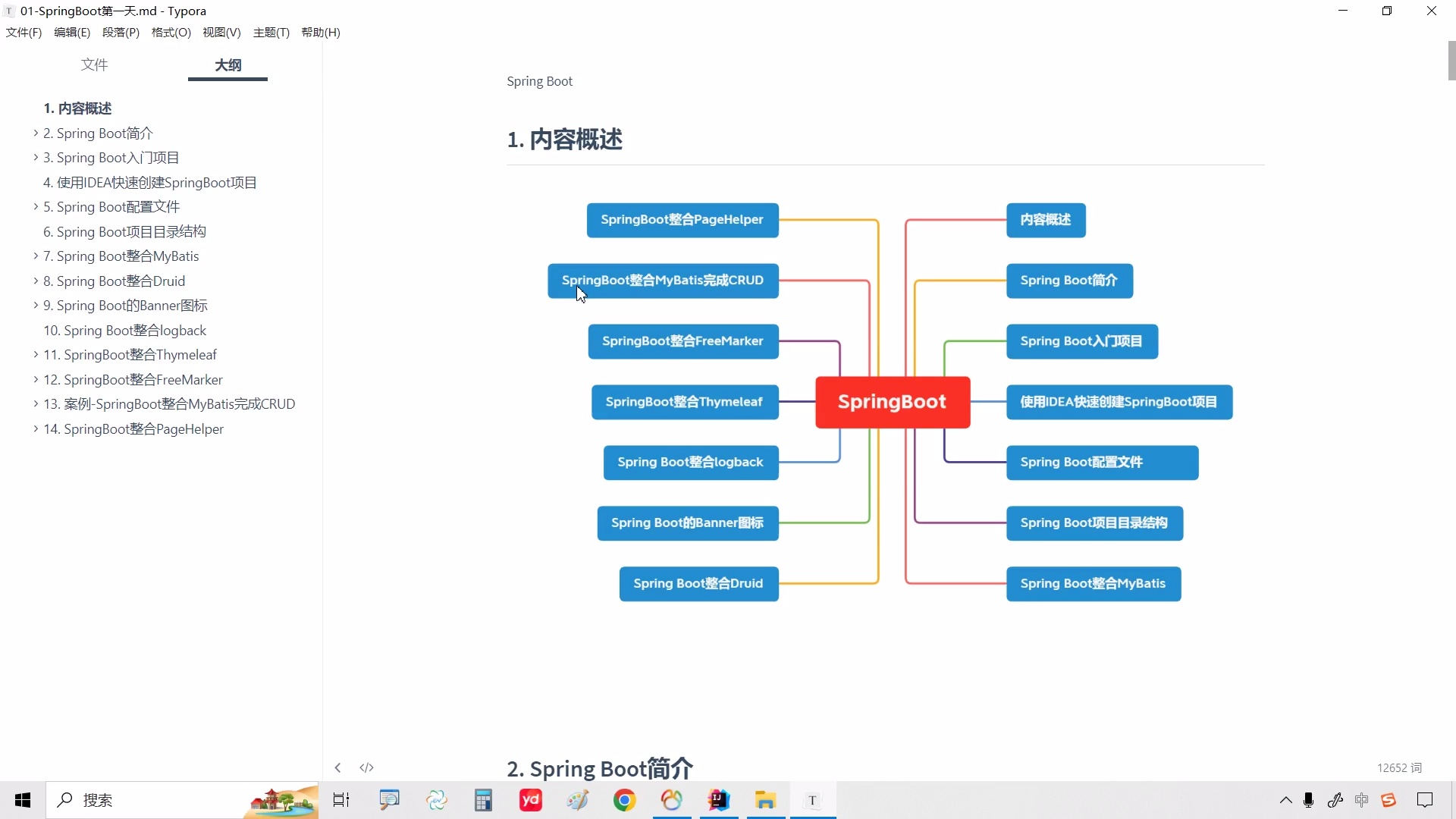
Task: Open Youdao Dictionary from the taskbar
Action: coord(531,800)
